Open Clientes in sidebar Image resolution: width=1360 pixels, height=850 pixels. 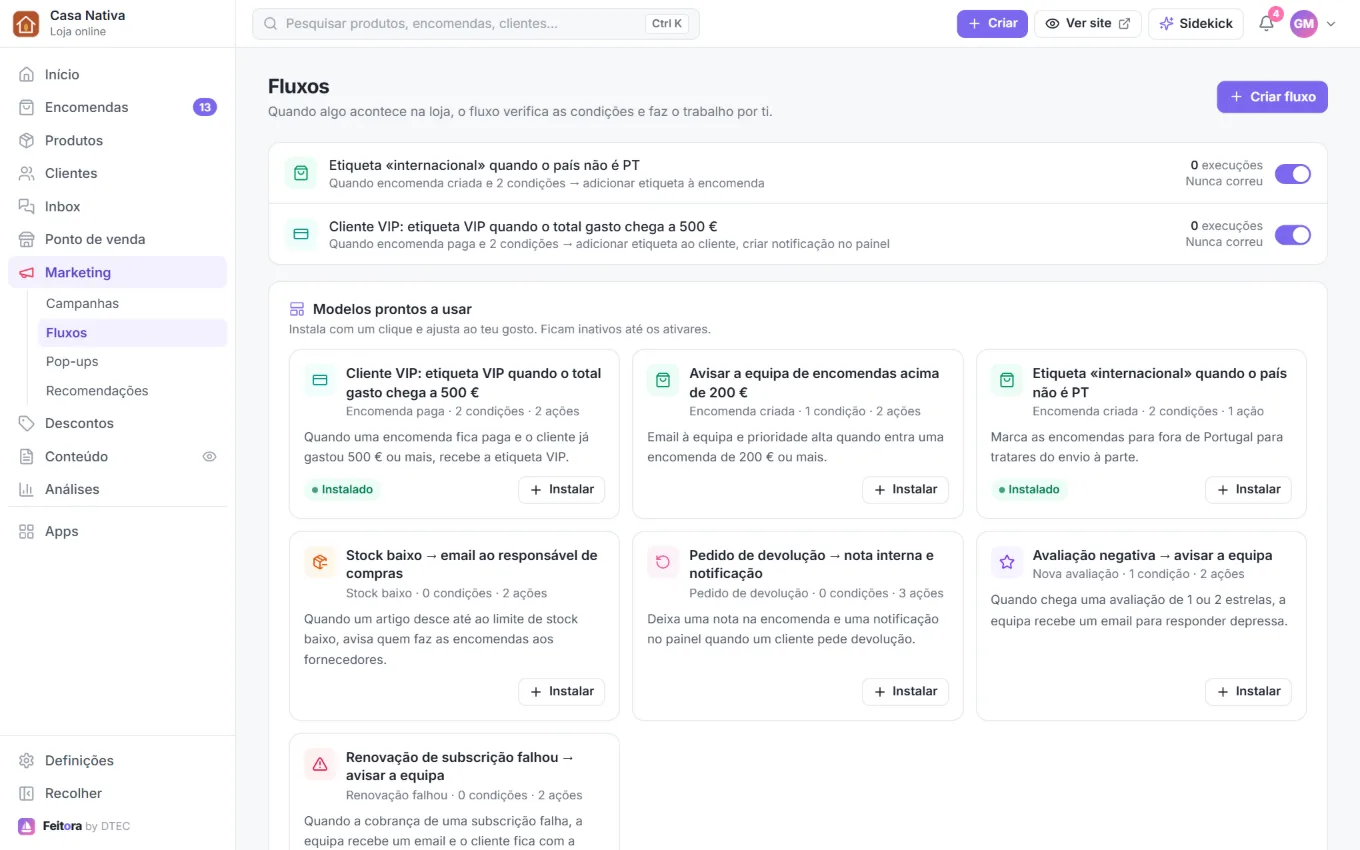118,173
